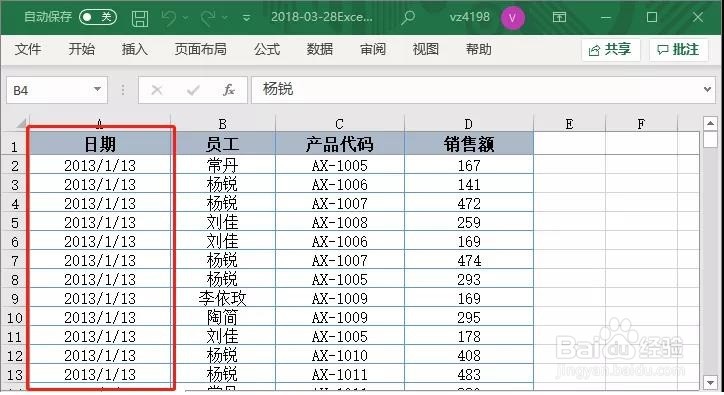Viewport: 724px width, 395px height.
Task: Click sales value 295
Action: coord(469,317)
